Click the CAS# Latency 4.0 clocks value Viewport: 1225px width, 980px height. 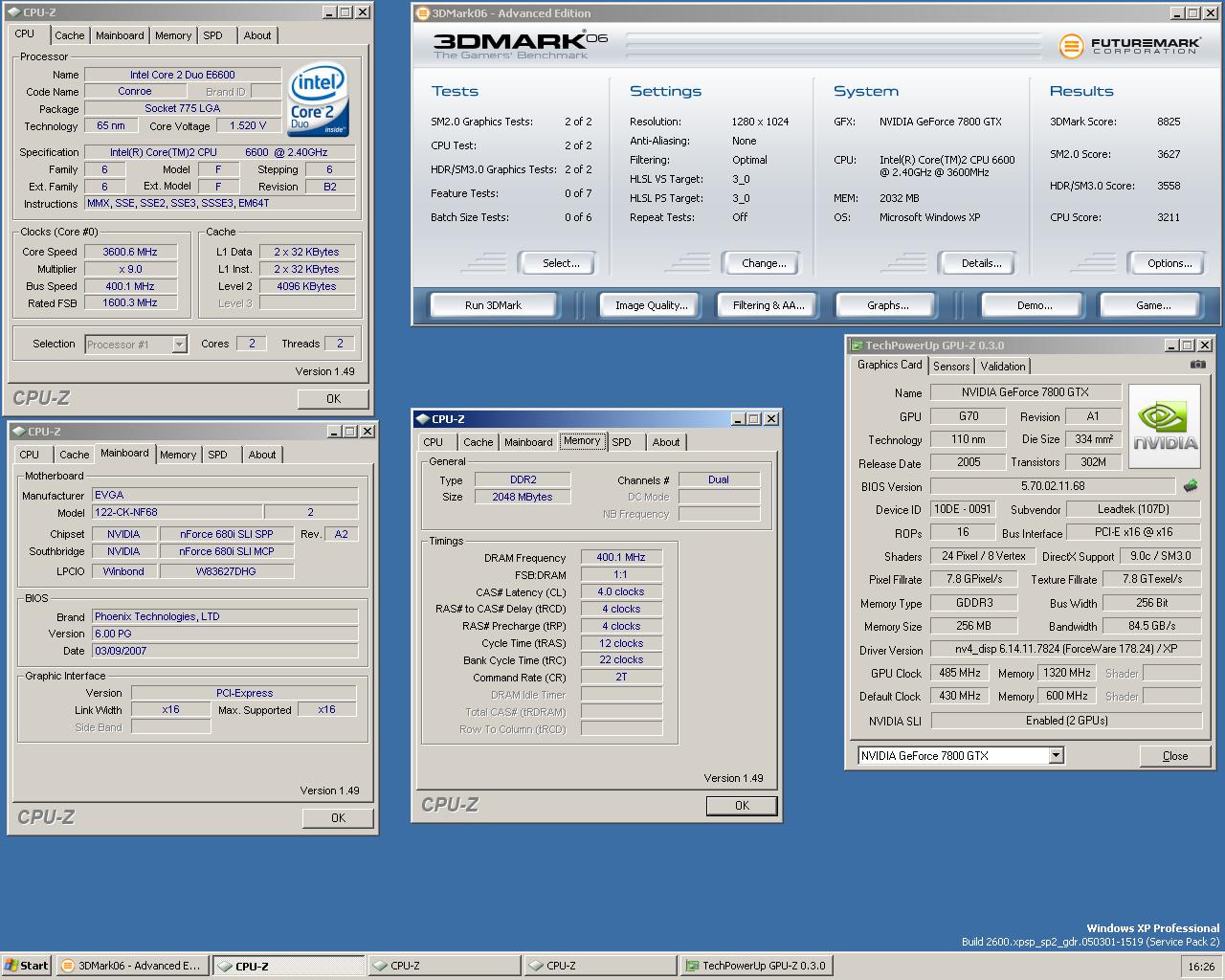point(621,591)
